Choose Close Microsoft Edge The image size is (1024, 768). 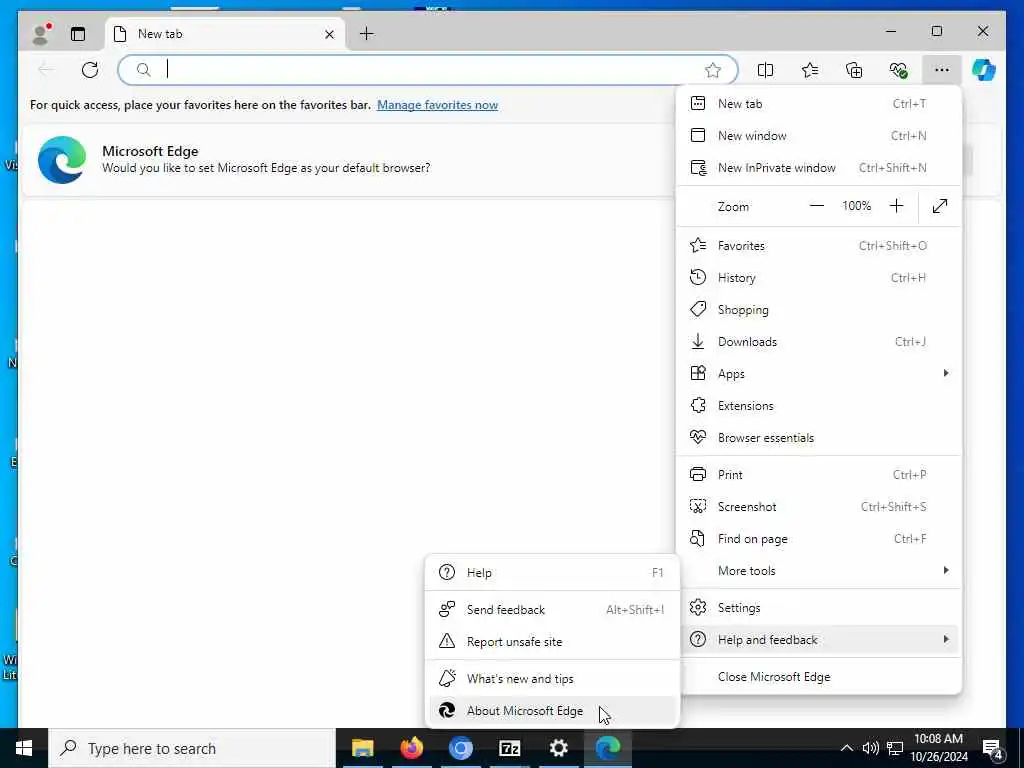click(819, 677)
